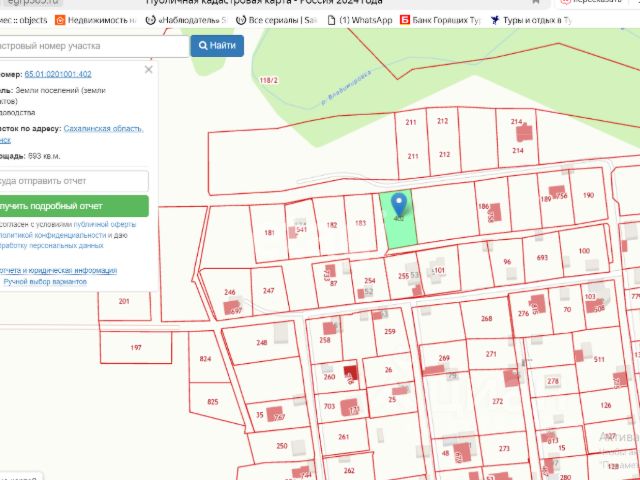The height and width of the screenshot is (480, 640).
Task: Click the cadastral number search field
Action: (x=92, y=46)
